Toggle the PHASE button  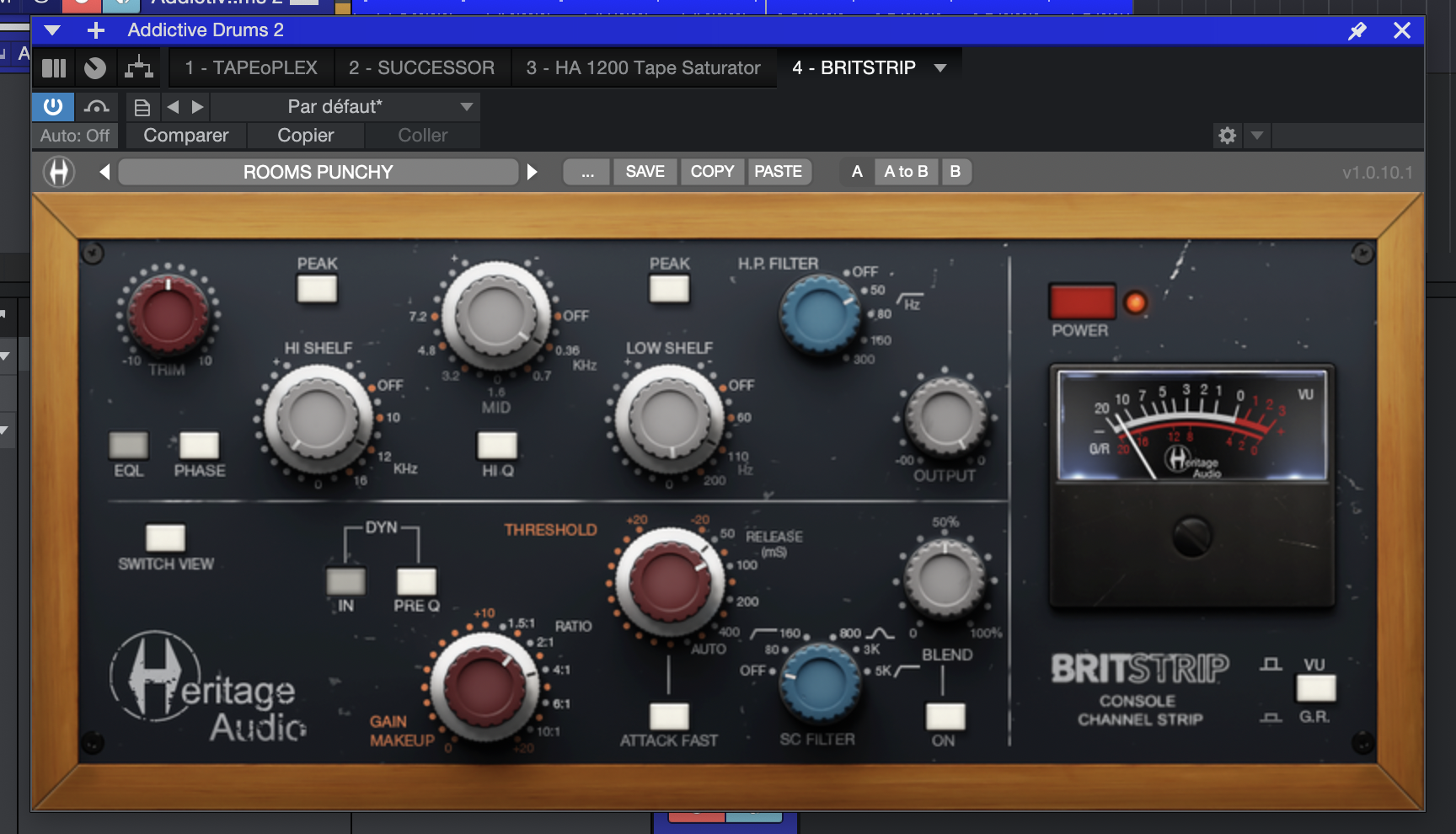tap(200, 445)
